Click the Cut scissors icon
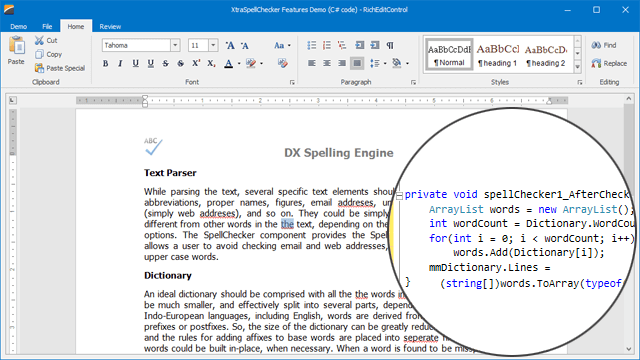Screen dimensions: 640x360 coord(39,40)
